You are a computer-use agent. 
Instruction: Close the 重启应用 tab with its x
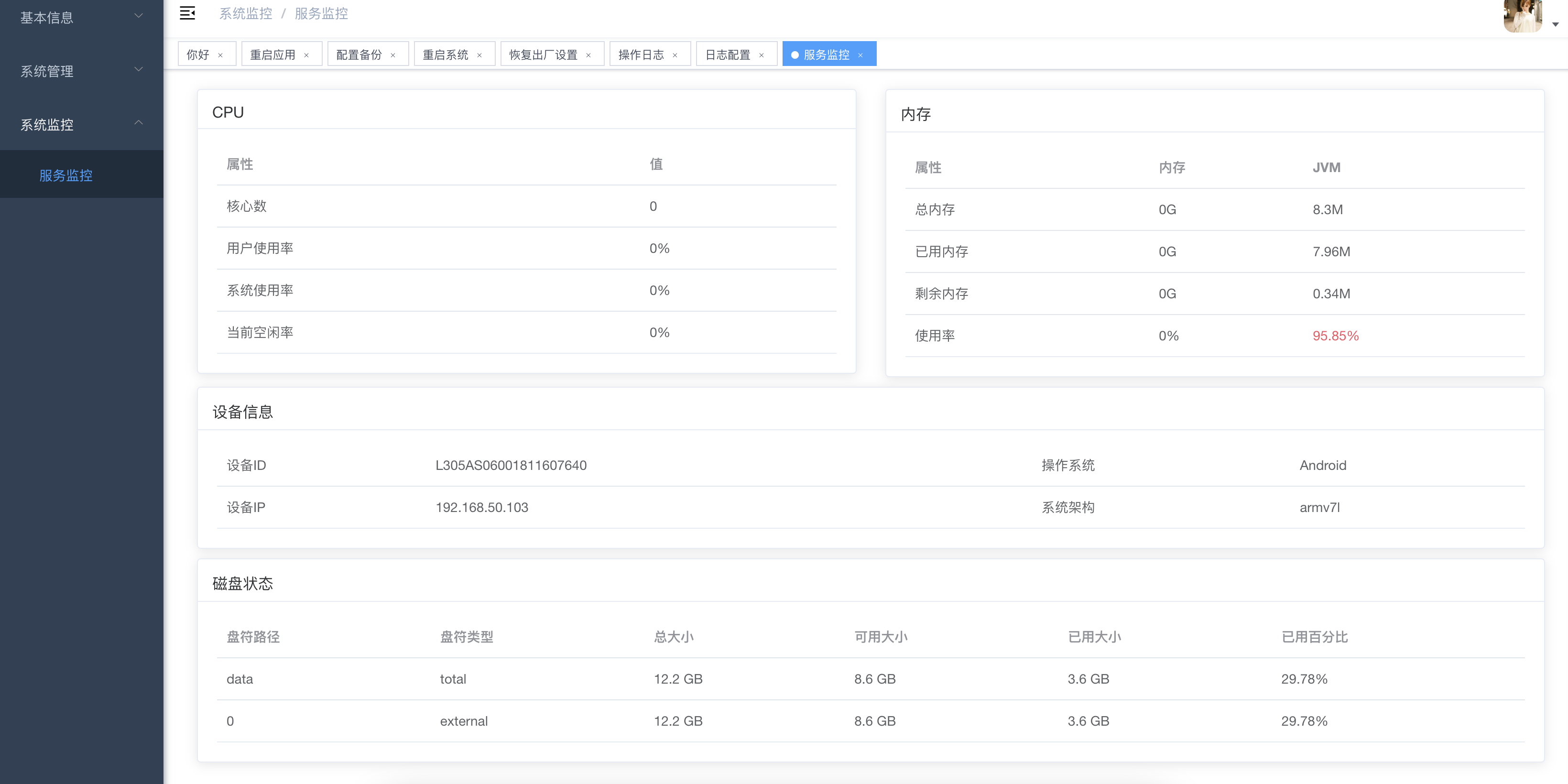coord(306,55)
